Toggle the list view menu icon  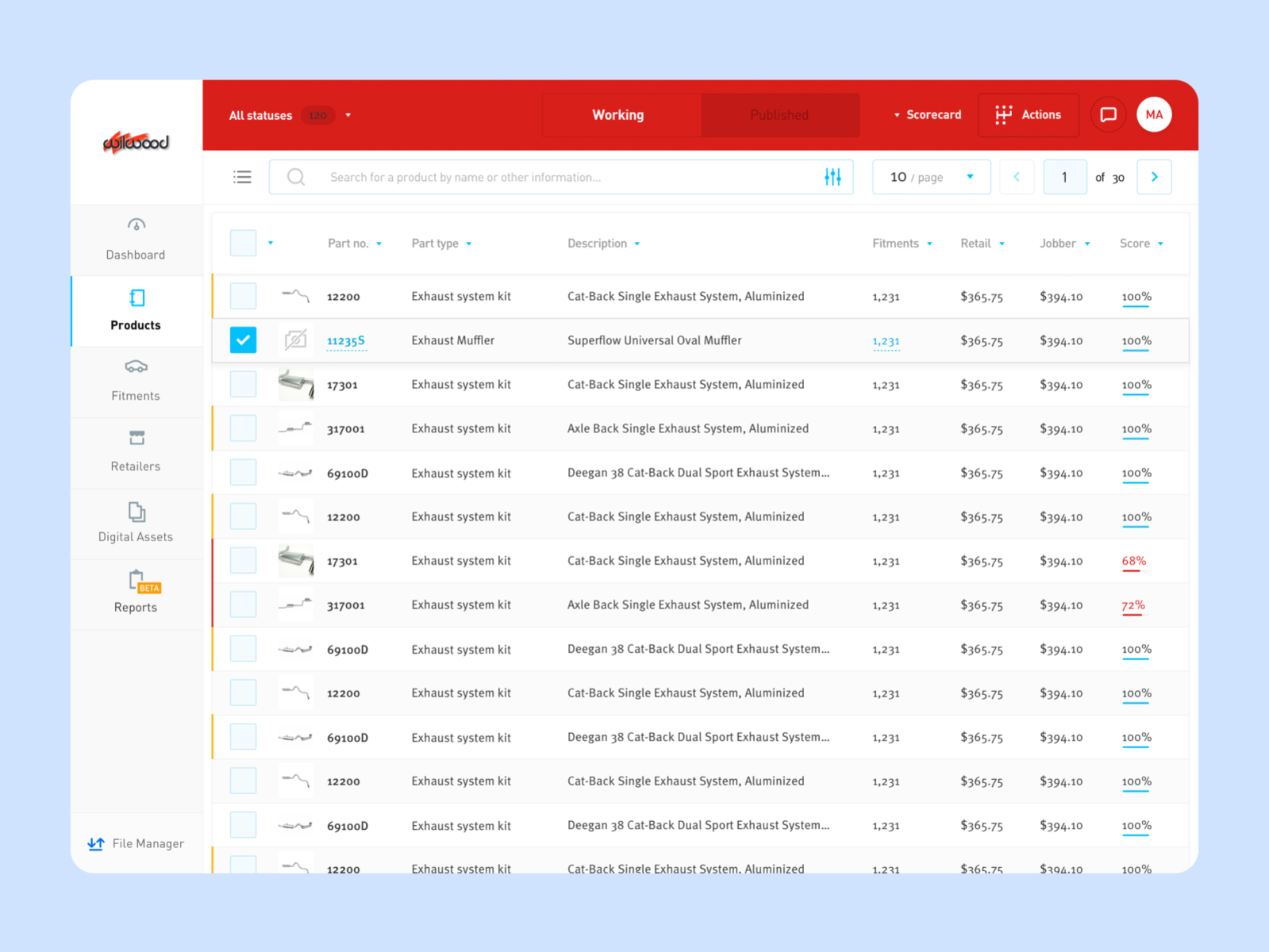tap(242, 177)
